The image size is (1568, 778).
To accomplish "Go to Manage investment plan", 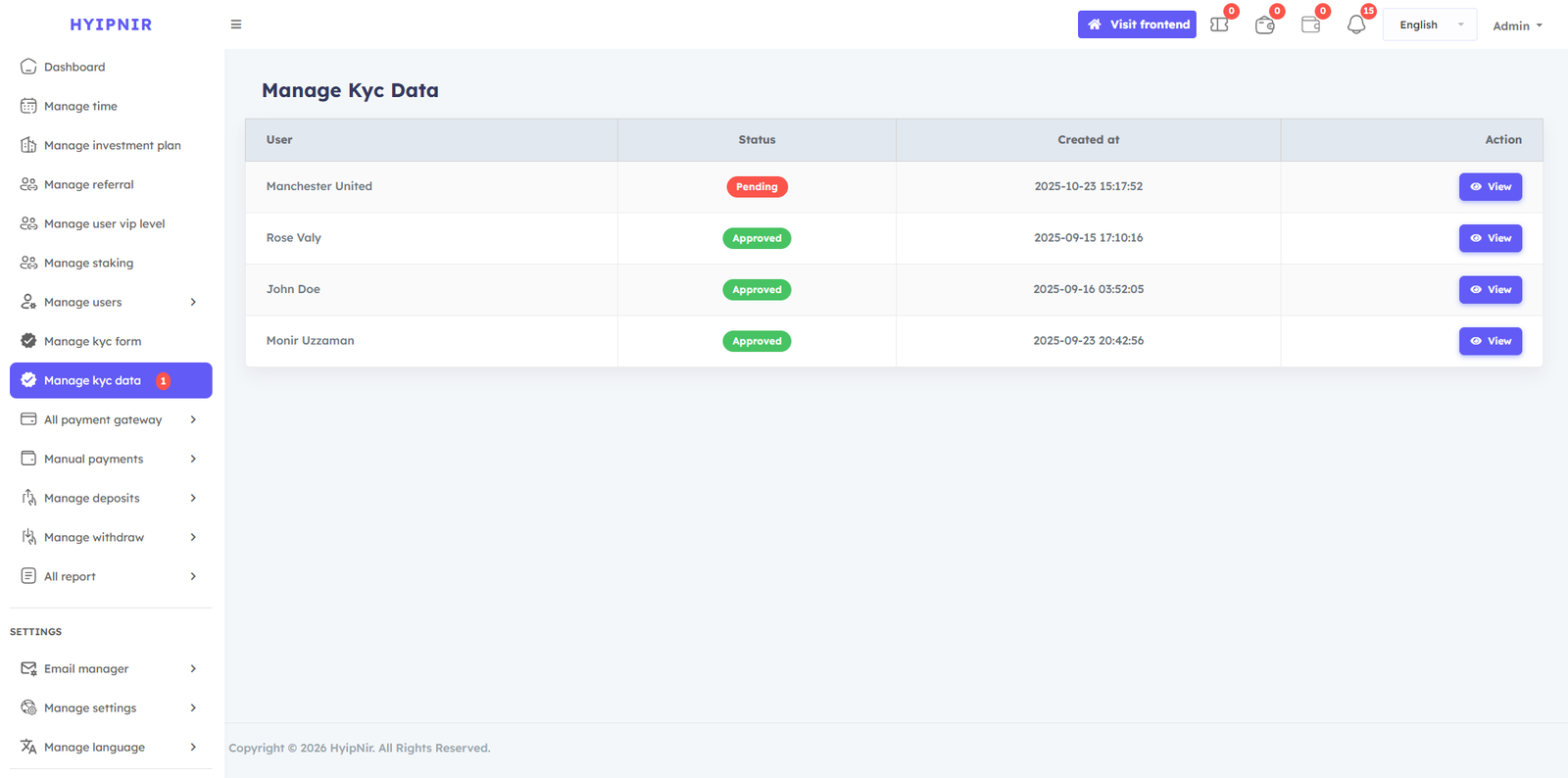I will tap(111, 145).
